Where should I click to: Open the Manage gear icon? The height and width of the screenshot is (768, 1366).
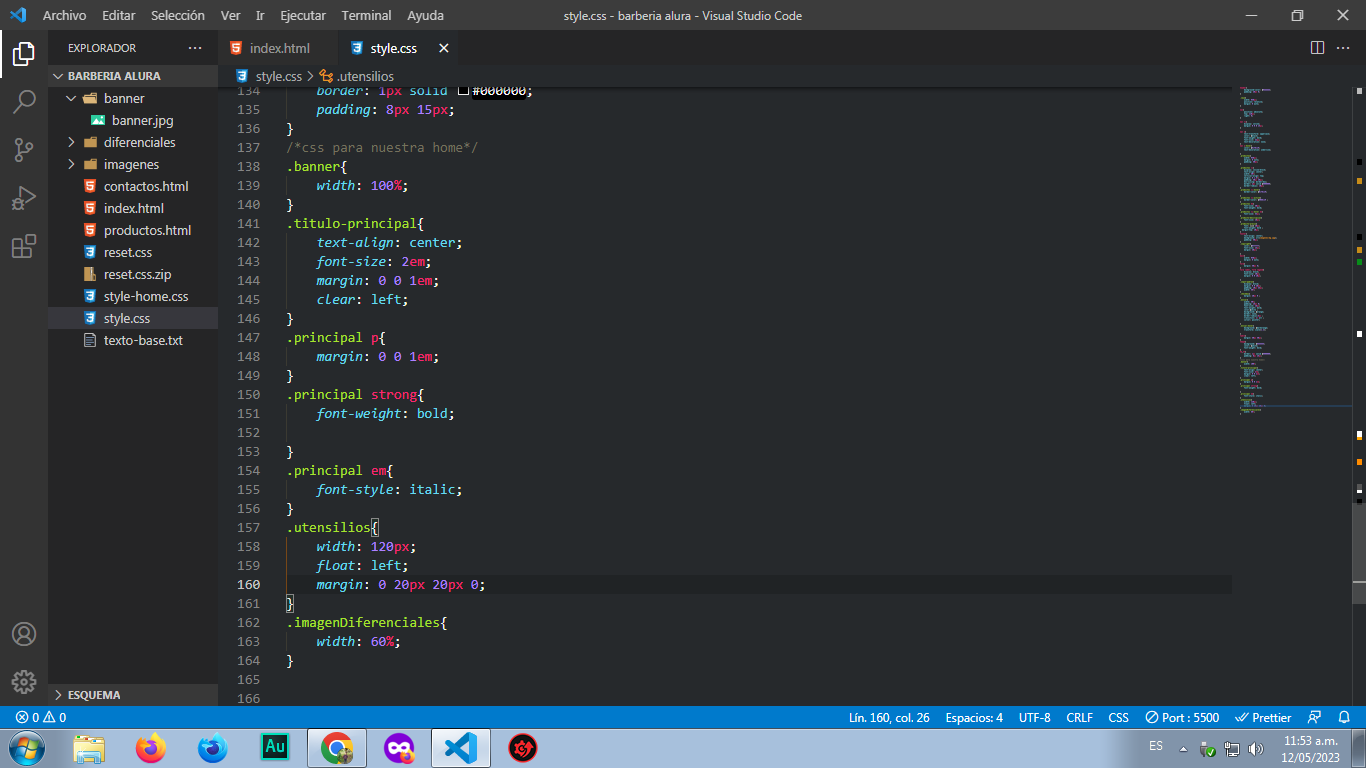pos(24,682)
